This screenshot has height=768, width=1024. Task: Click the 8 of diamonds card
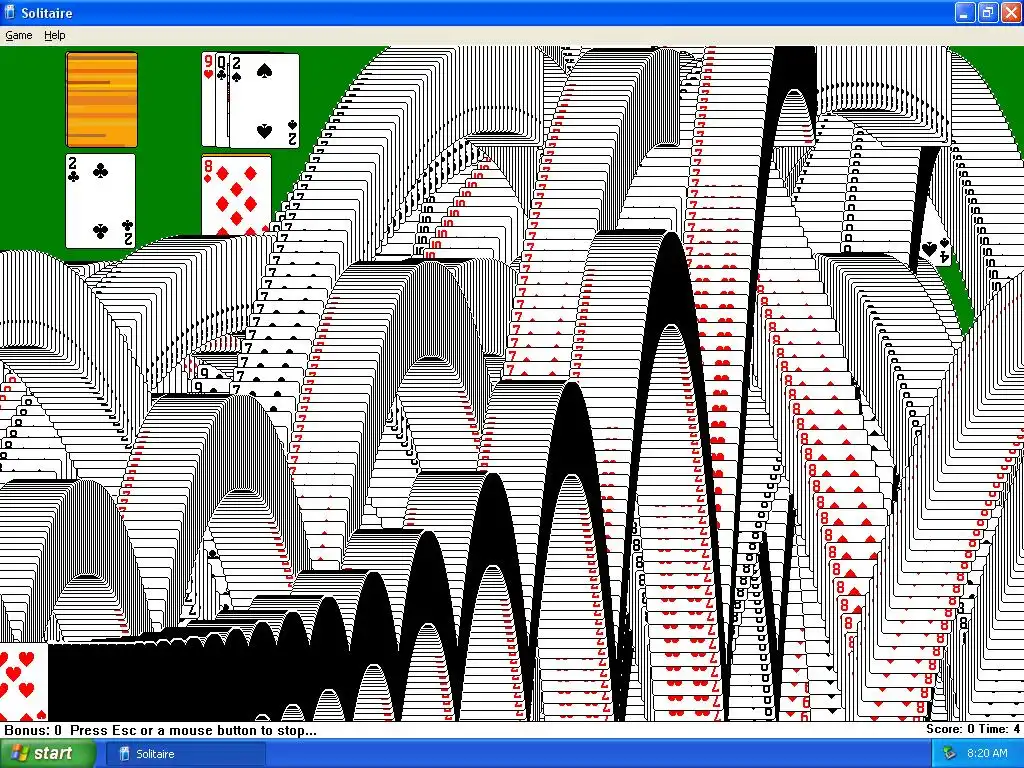tap(236, 196)
